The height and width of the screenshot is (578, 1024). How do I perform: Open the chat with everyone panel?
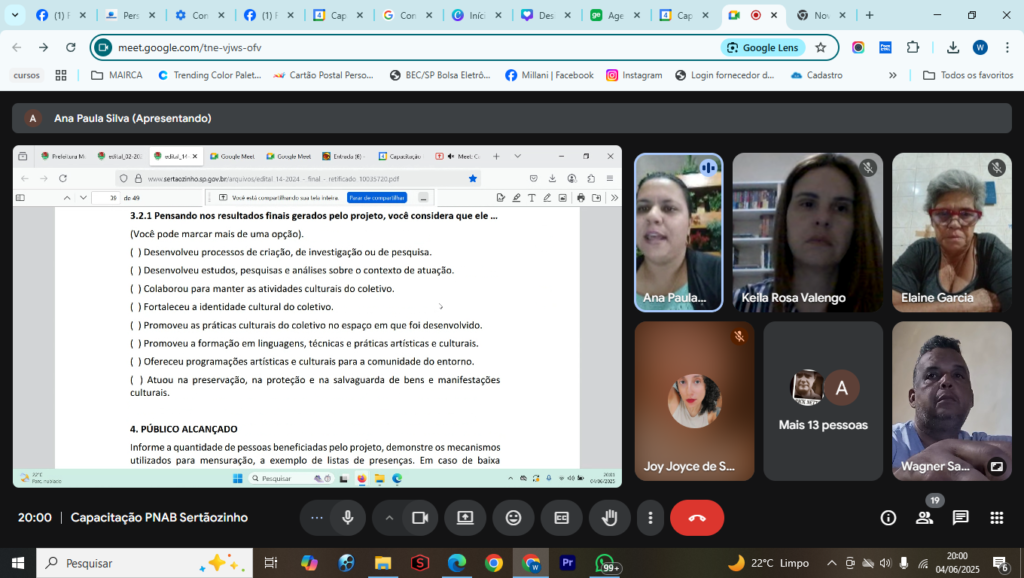click(960, 517)
